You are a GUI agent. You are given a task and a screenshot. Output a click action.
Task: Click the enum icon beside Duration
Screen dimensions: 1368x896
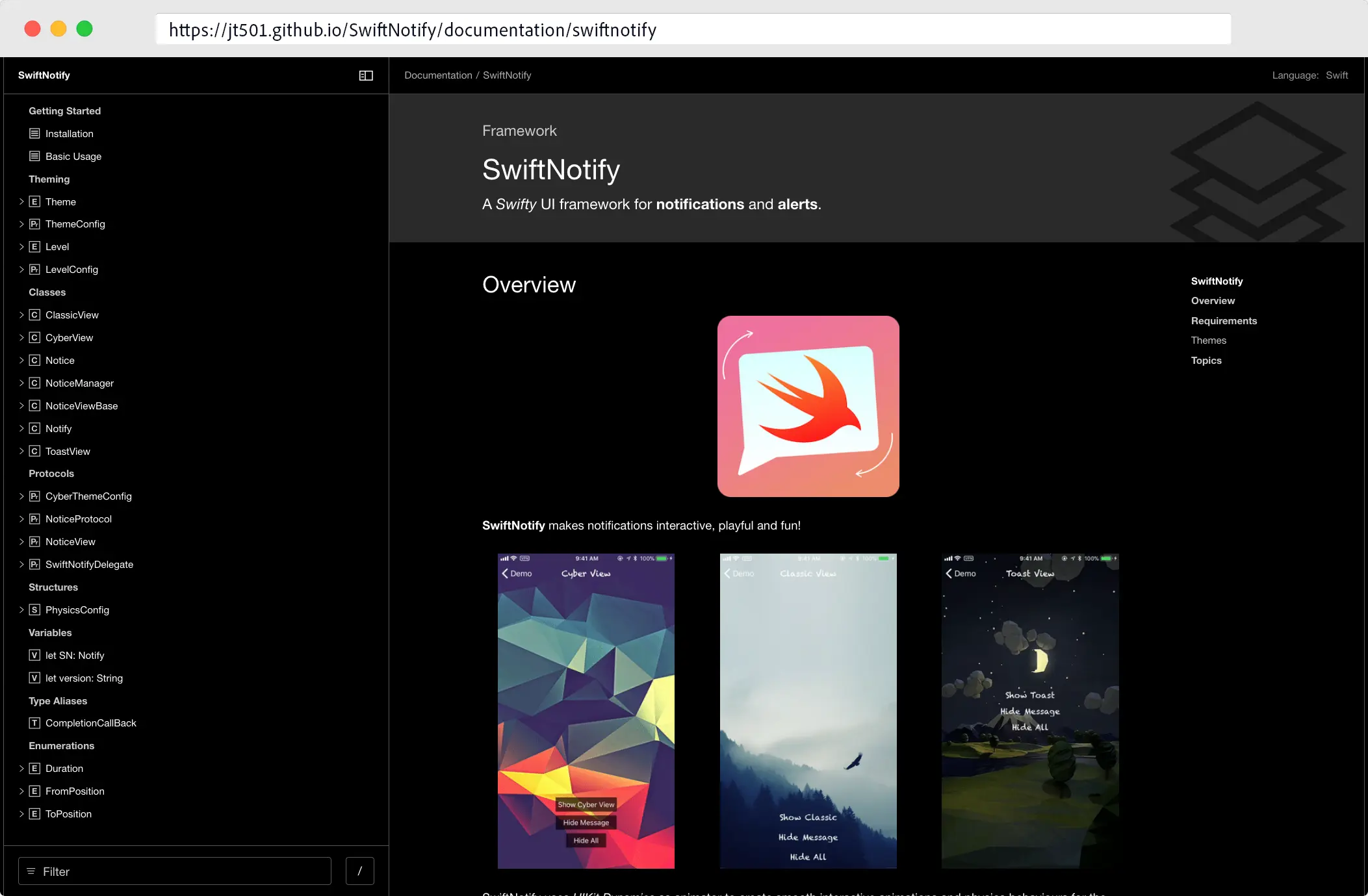[x=34, y=768]
